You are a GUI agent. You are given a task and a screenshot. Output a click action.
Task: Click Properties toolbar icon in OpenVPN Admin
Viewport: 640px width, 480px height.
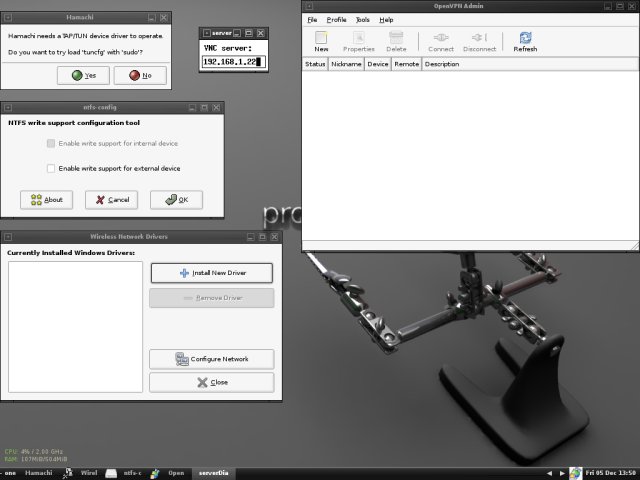pos(359,42)
